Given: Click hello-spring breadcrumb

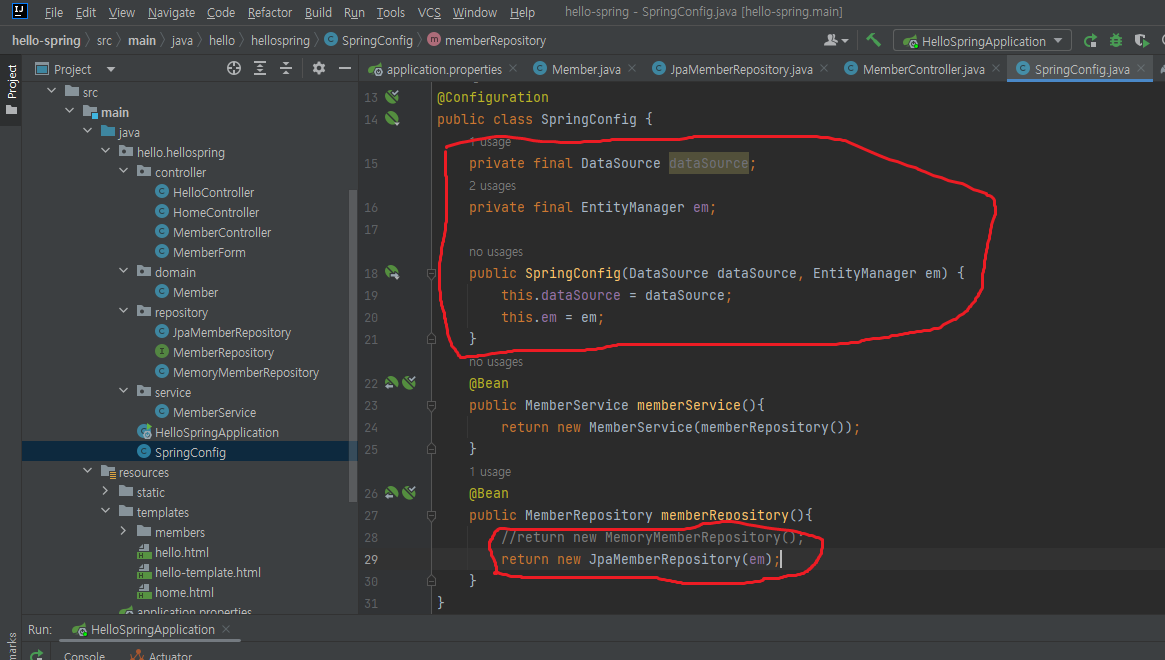Looking at the screenshot, I should pyautogui.click(x=46, y=40).
